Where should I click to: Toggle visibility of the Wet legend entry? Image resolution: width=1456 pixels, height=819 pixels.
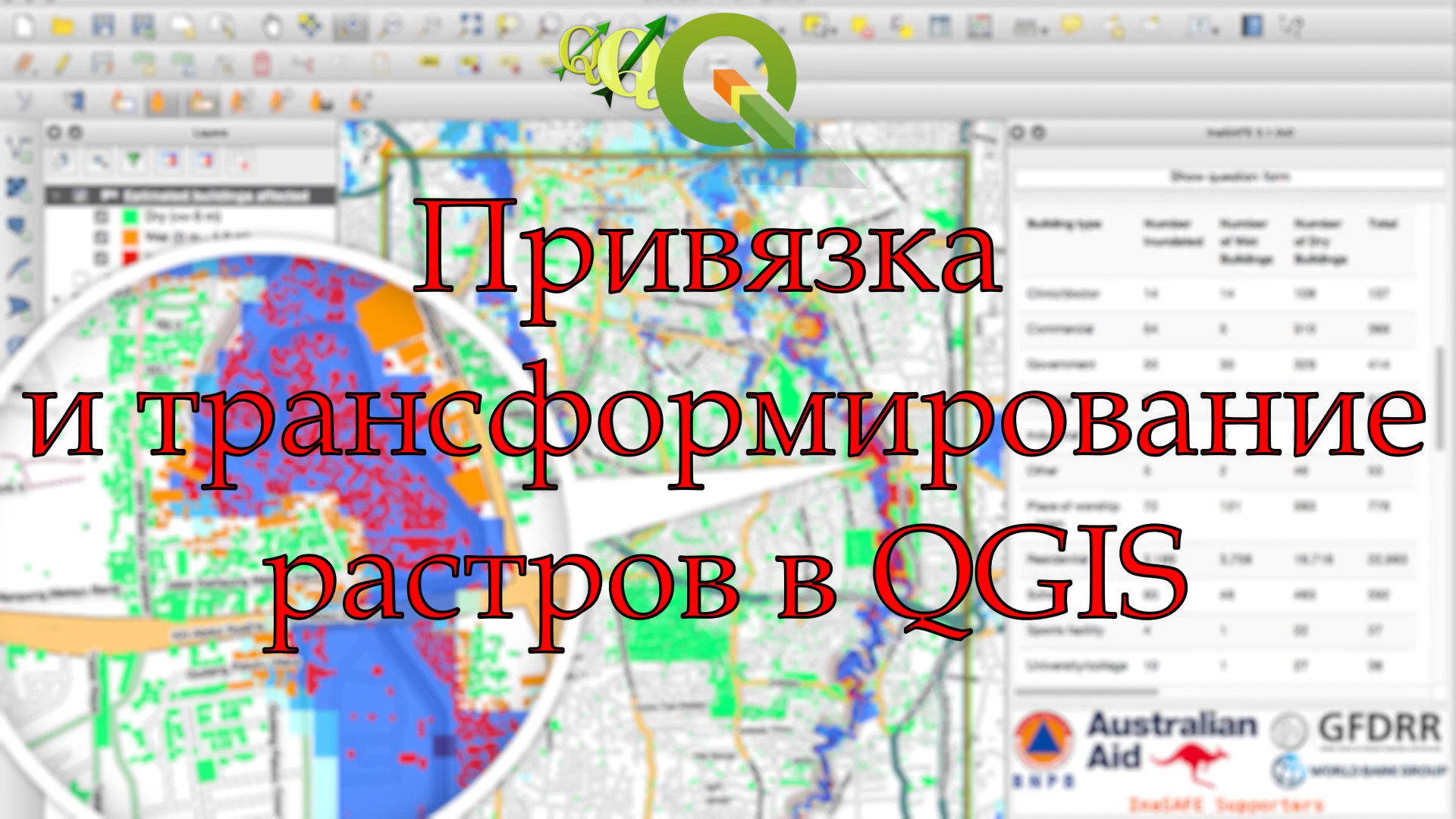(x=101, y=237)
